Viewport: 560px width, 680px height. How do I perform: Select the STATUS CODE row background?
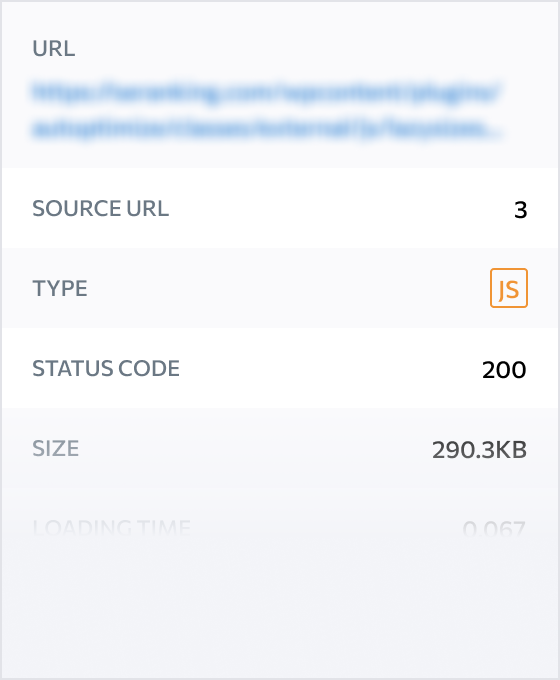[280, 368]
